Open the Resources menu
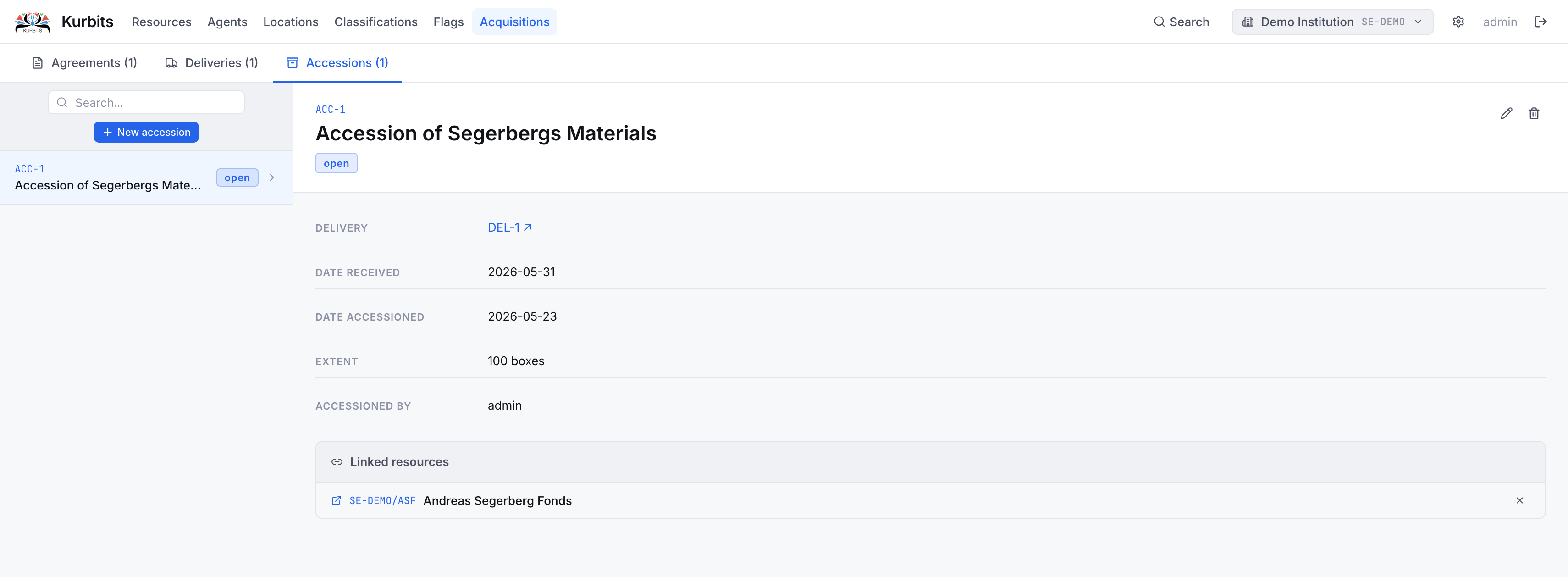This screenshot has width=1568, height=577. (161, 22)
